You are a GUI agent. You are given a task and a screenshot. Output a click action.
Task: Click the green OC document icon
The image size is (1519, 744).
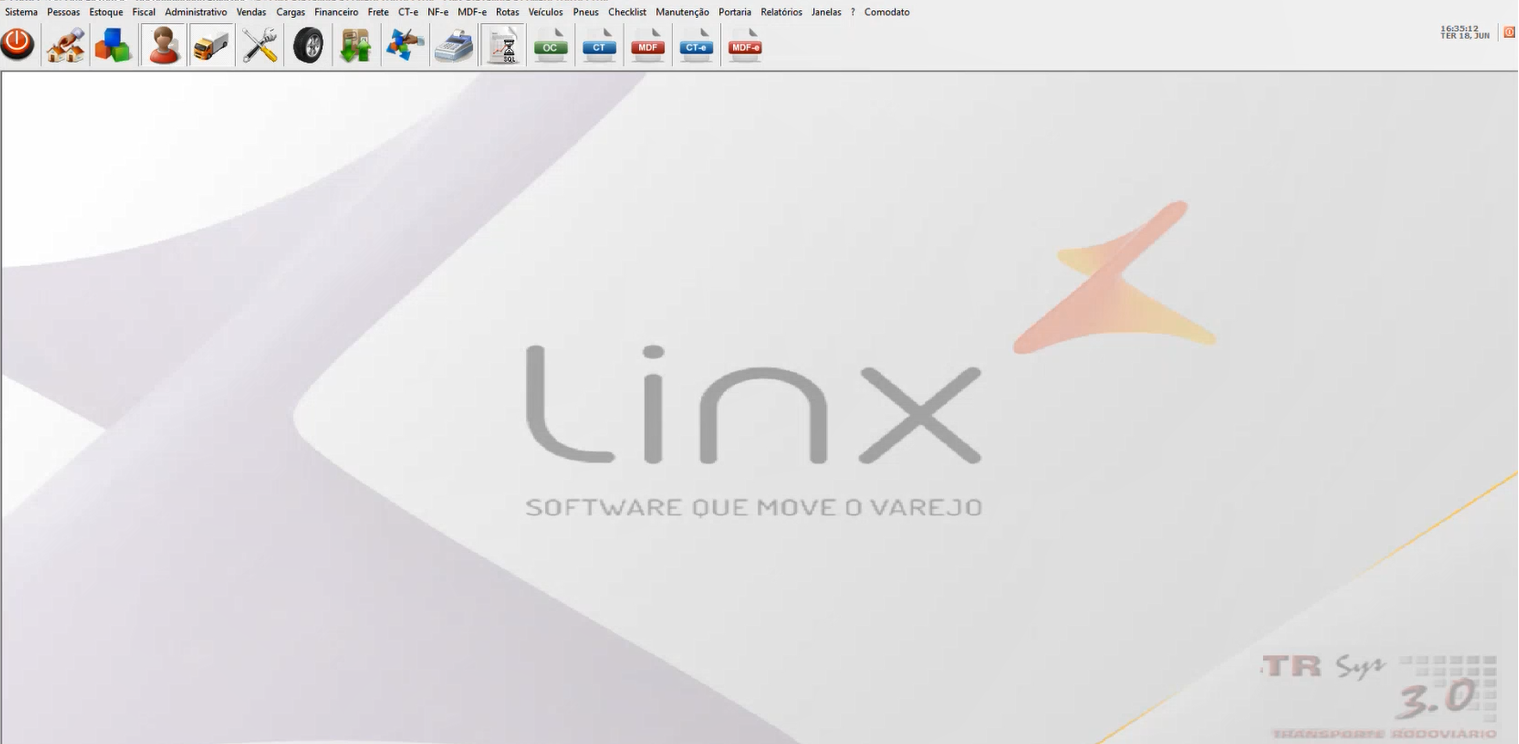coord(550,46)
